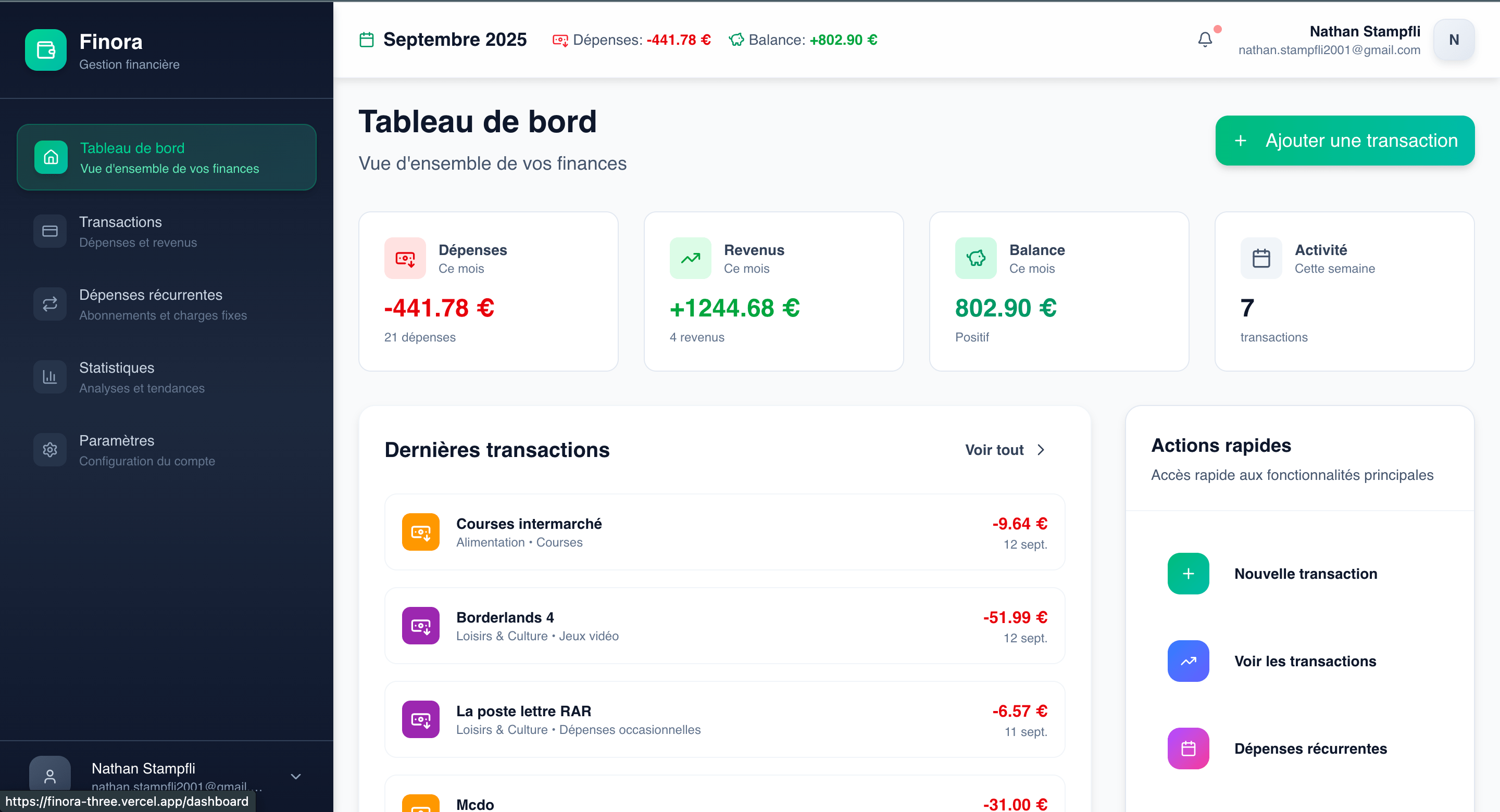Select the piggy bank icon on Balance card
The height and width of the screenshot is (812, 1500).
pyautogui.click(x=976, y=258)
